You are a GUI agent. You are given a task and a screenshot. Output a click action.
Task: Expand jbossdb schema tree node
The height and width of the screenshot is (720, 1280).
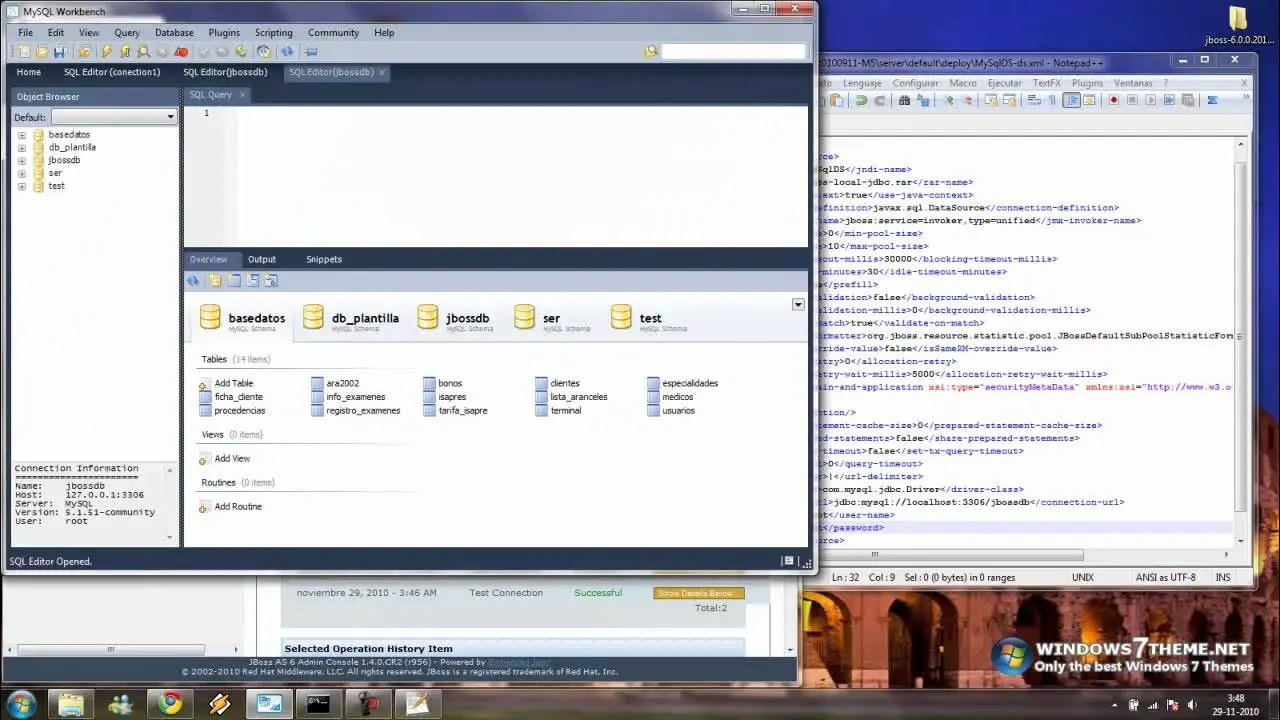tap(22, 161)
